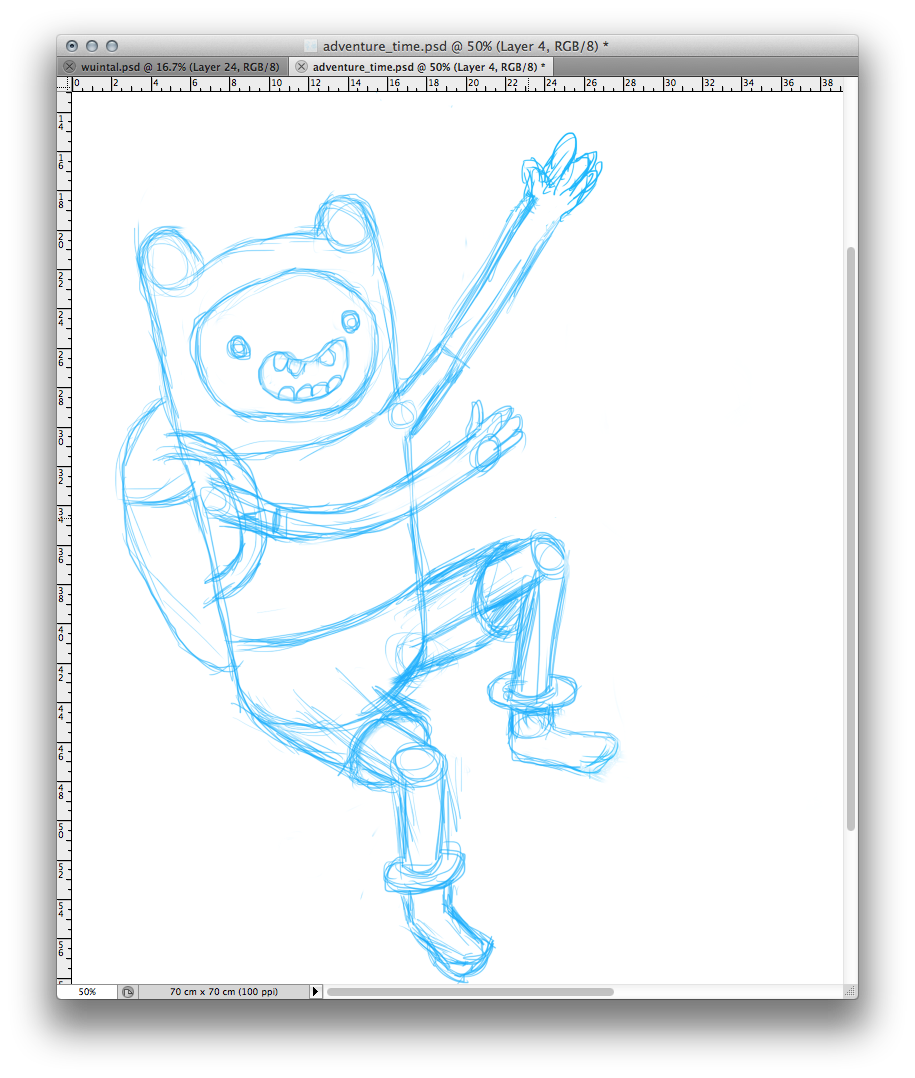Click the 50% zoom level field

click(x=88, y=991)
